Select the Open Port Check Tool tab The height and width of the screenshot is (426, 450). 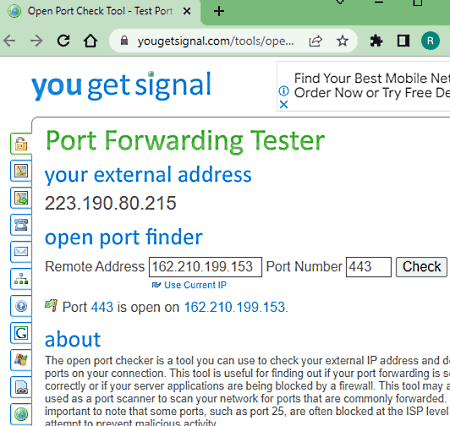(x=100, y=11)
